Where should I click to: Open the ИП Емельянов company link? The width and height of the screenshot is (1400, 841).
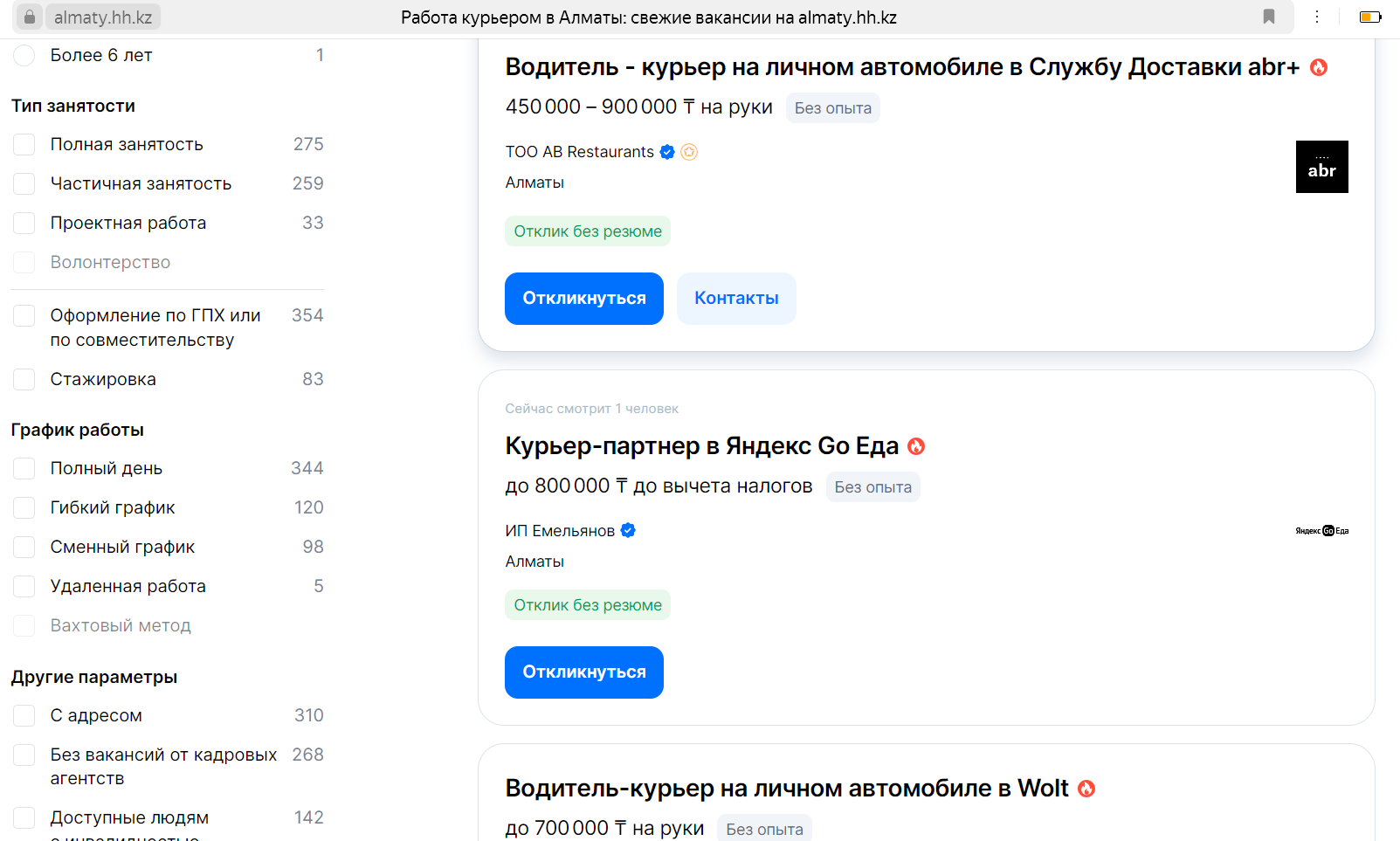coord(560,531)
